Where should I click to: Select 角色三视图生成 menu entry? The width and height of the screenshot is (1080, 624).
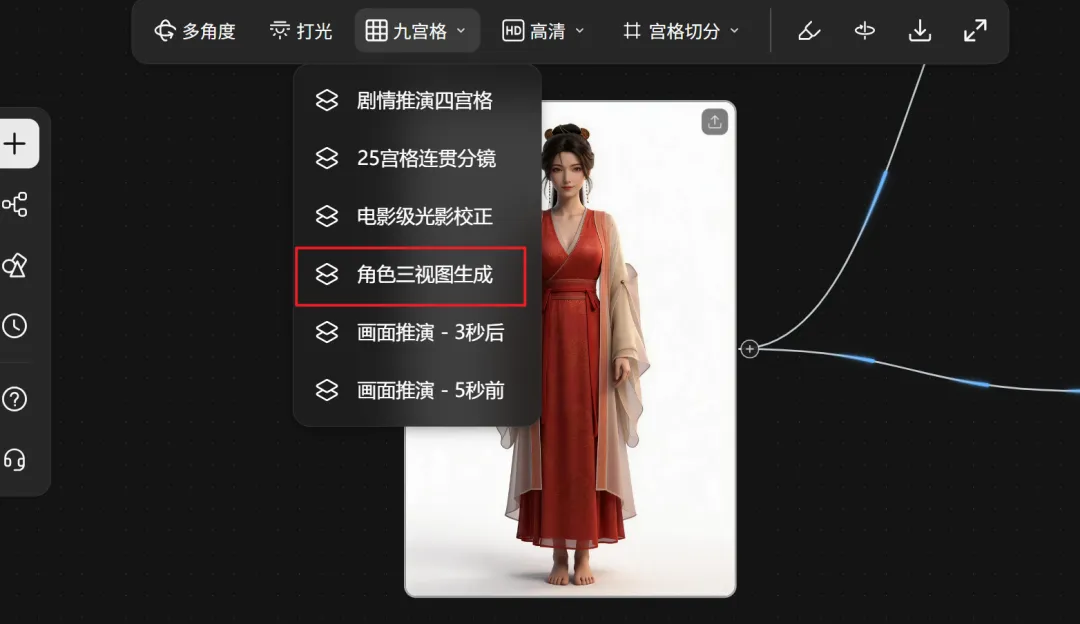[x=411, y=275]
